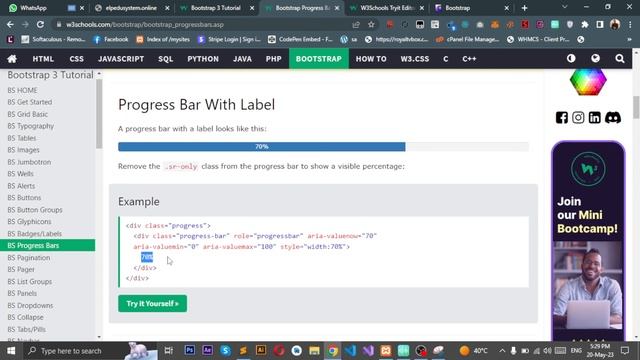640x360 pixels.
Task: Open the HOW TO menu item
Action: coord(371,59)
